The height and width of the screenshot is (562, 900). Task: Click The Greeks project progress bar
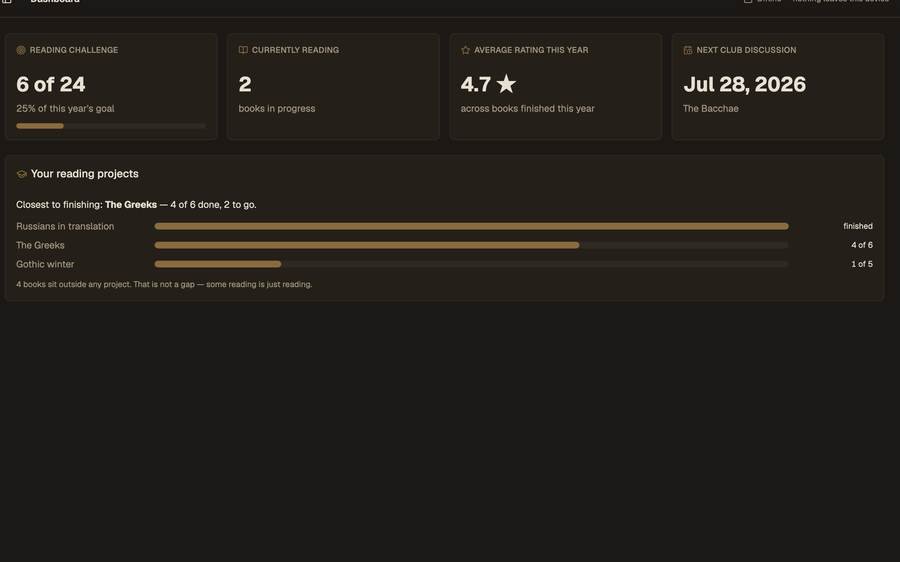click(x=471, y=245)
